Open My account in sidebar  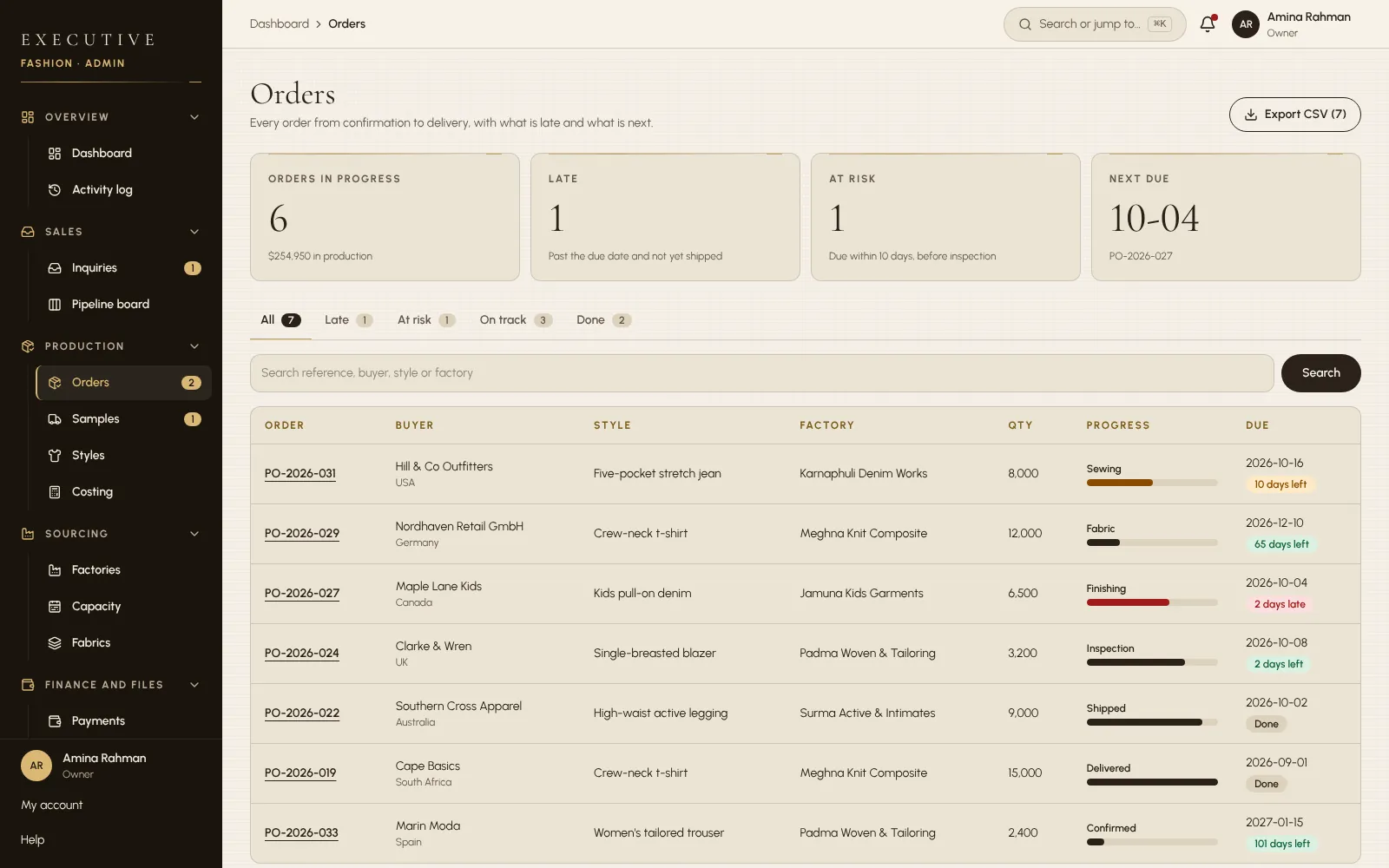[52, 806]
